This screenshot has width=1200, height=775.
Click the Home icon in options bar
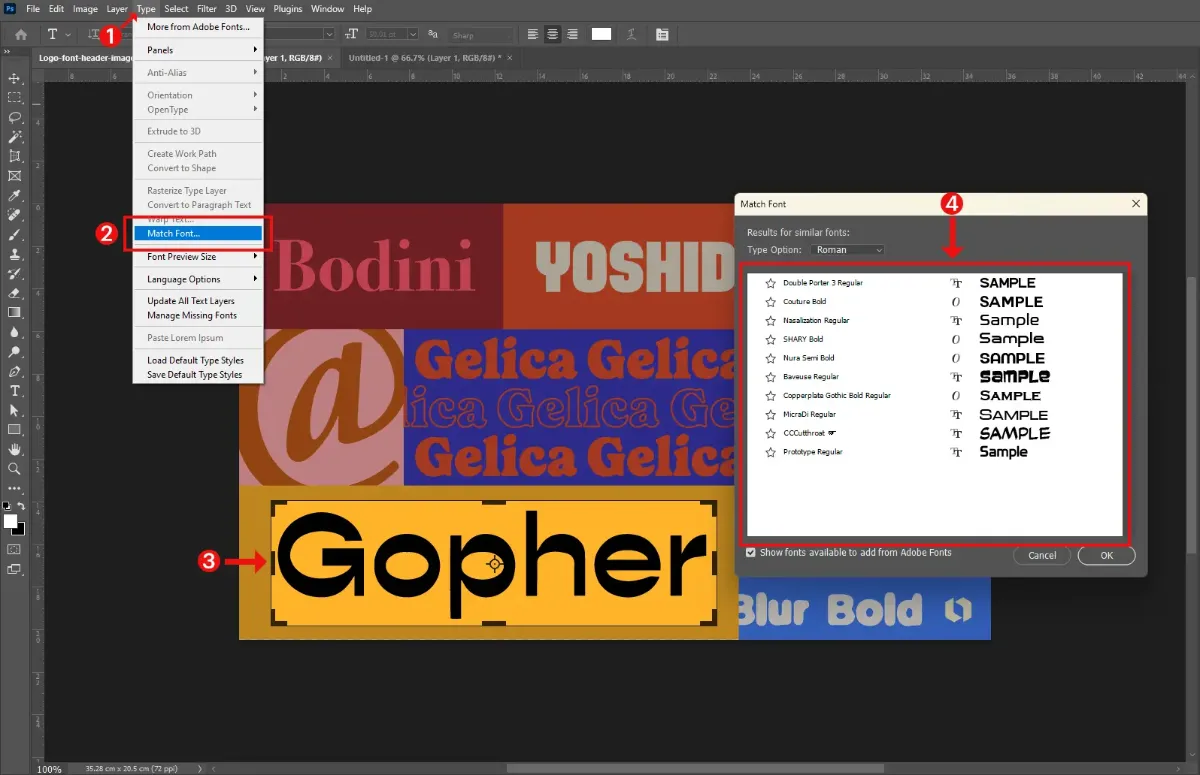click(x=20, y=34)
